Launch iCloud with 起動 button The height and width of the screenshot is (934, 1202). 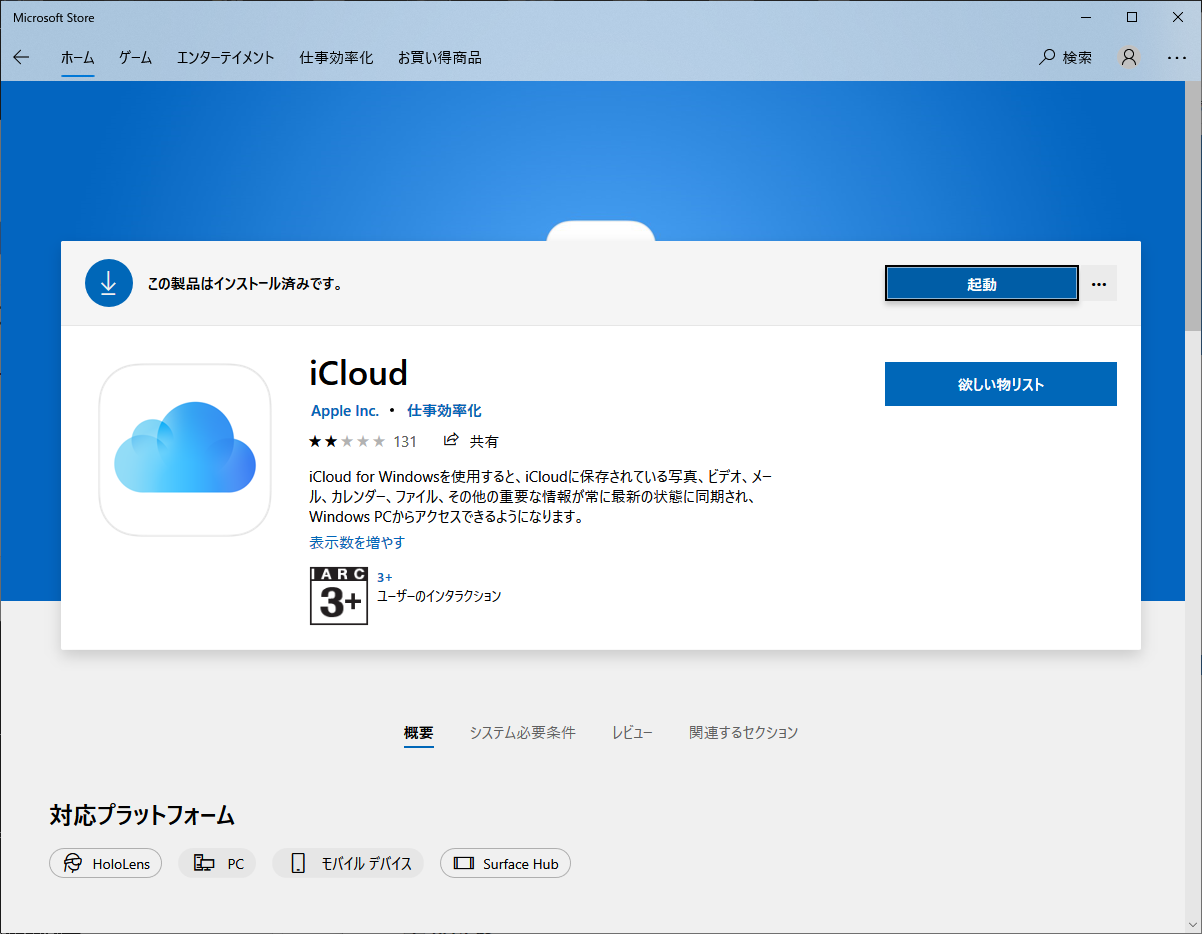click(982, 284)
